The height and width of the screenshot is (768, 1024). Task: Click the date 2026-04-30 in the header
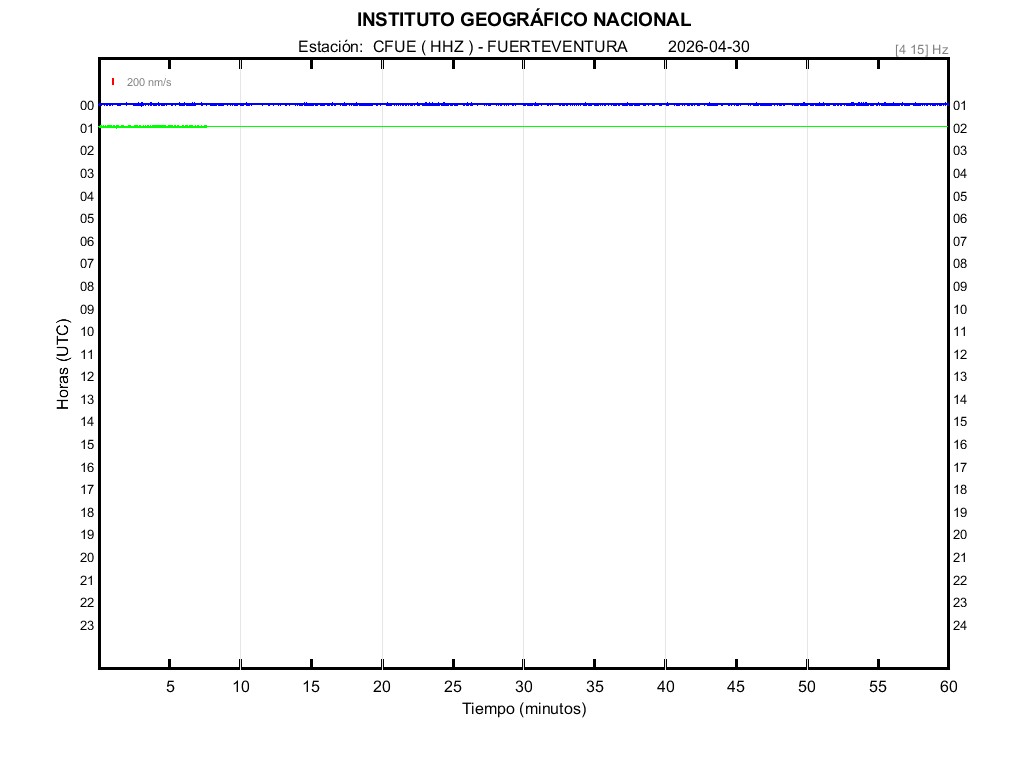(708, 47)
